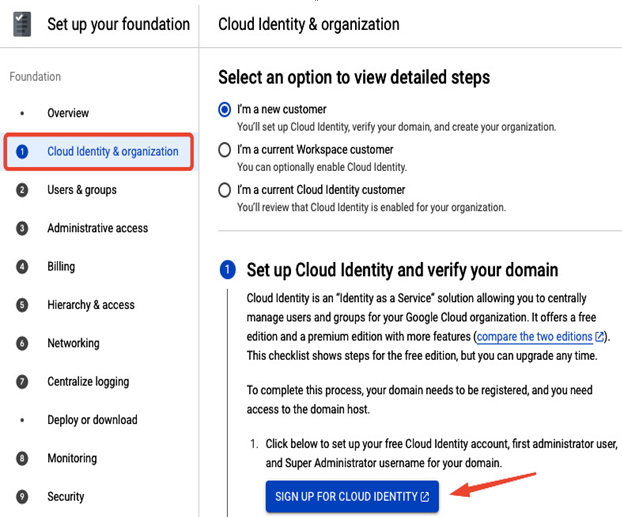
Task: Click the Set up your foundation title
Action: point(119,25)
